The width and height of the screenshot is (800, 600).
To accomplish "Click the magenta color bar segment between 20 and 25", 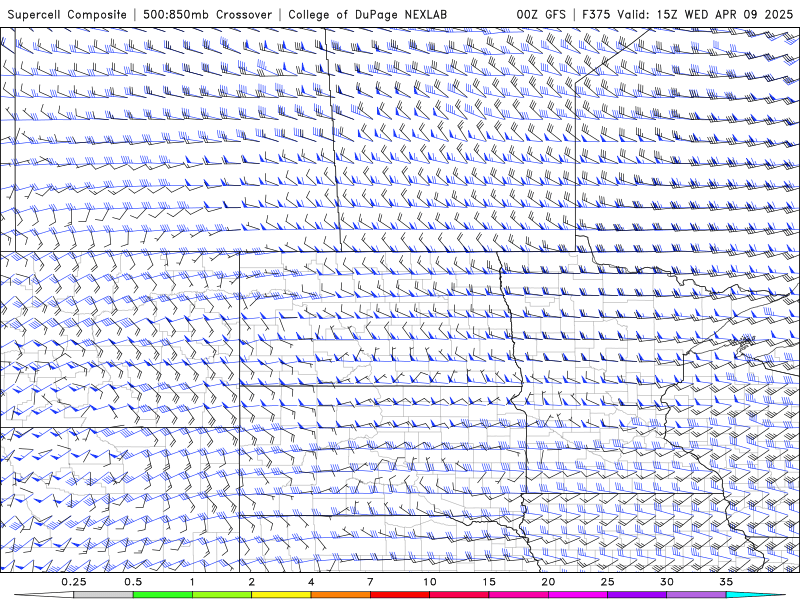I will click(x=578, y=595).
